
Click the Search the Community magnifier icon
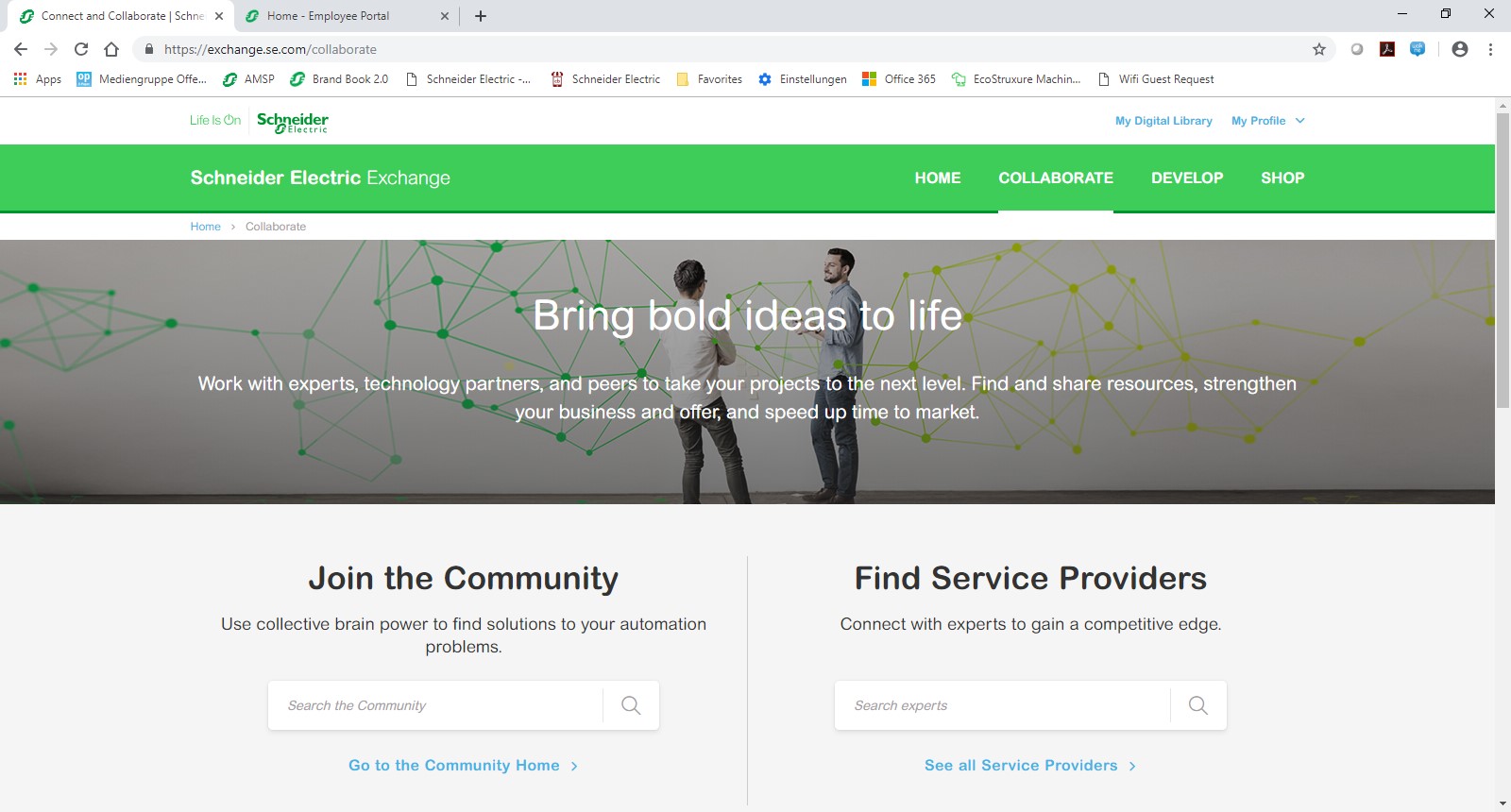[x=631, y=705]
